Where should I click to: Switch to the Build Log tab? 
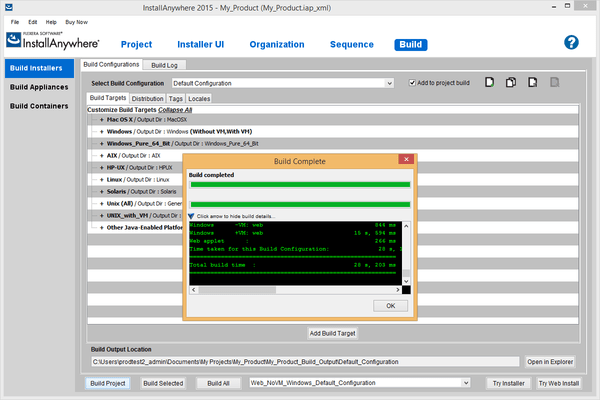165,65
